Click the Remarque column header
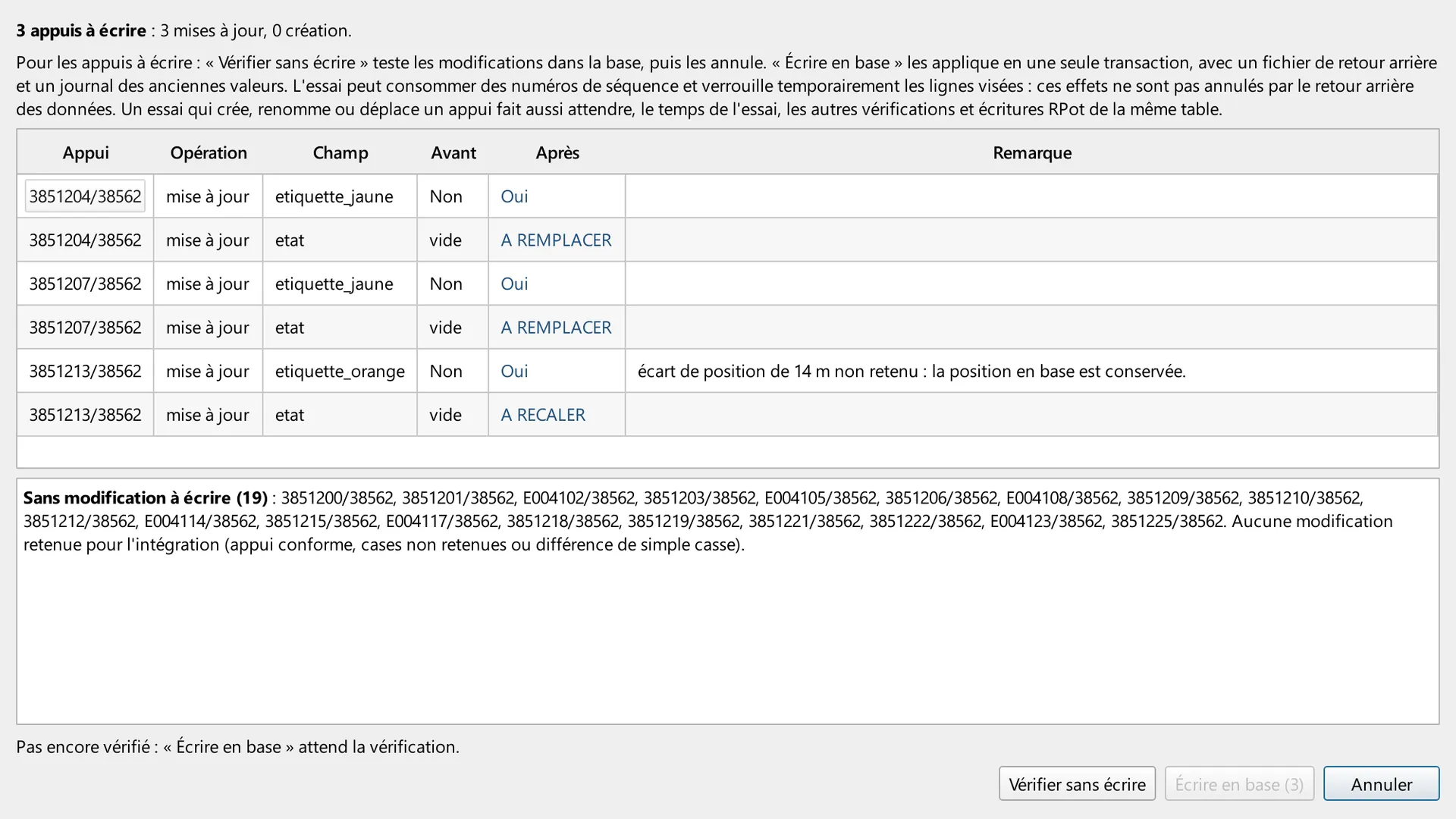Screen dimensions: 1456x819 [x=1032, y=152]
